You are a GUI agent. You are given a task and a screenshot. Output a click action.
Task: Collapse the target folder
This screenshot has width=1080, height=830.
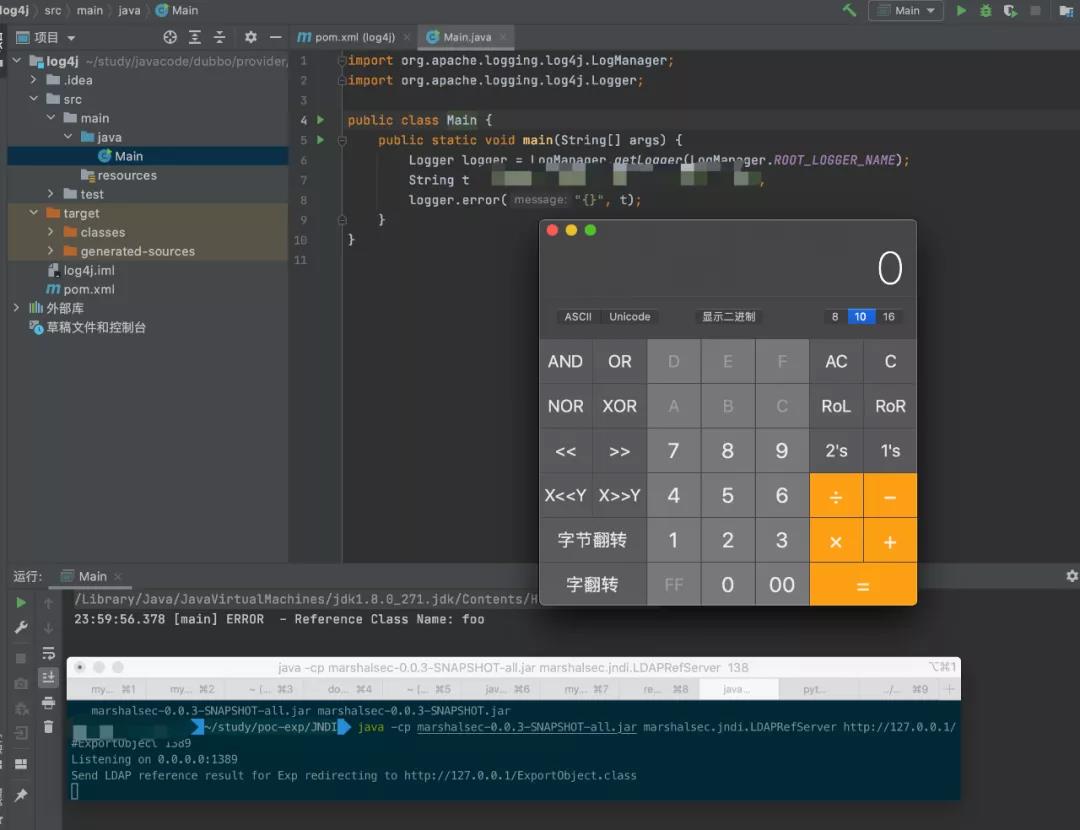(33, 213)
